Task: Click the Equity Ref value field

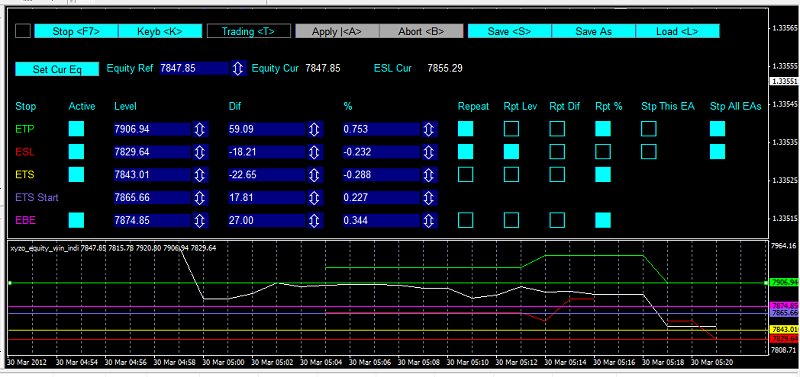Action: pyautogui.click(x=194, y=68)
